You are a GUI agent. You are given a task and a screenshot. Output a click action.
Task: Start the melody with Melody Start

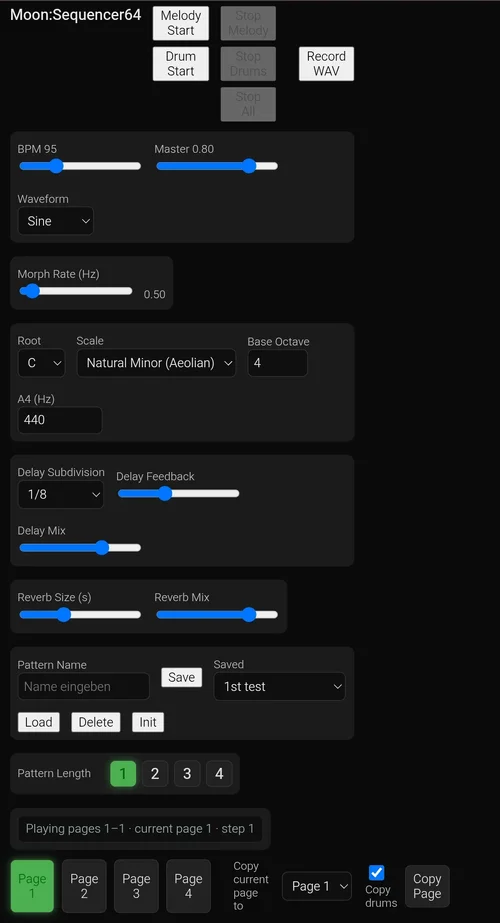(x=180, y=23)
